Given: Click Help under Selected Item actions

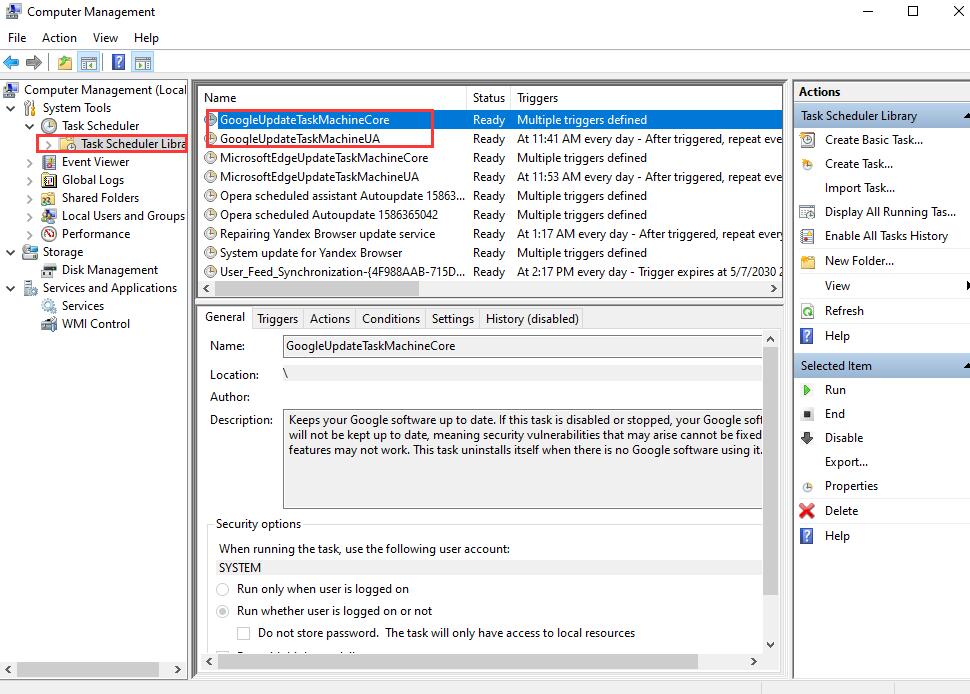Looking at the screenshot, I should point(837,536).
